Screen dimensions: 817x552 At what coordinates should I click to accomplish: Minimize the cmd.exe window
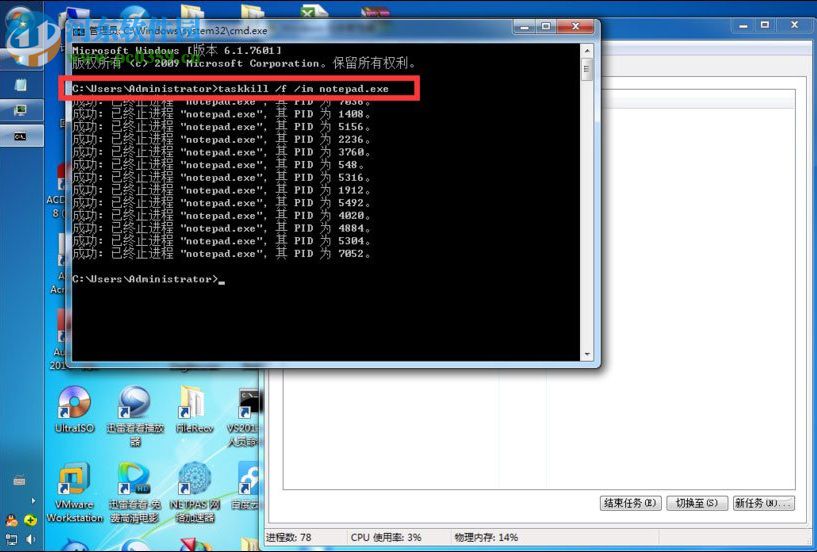(x=524, y=26)
